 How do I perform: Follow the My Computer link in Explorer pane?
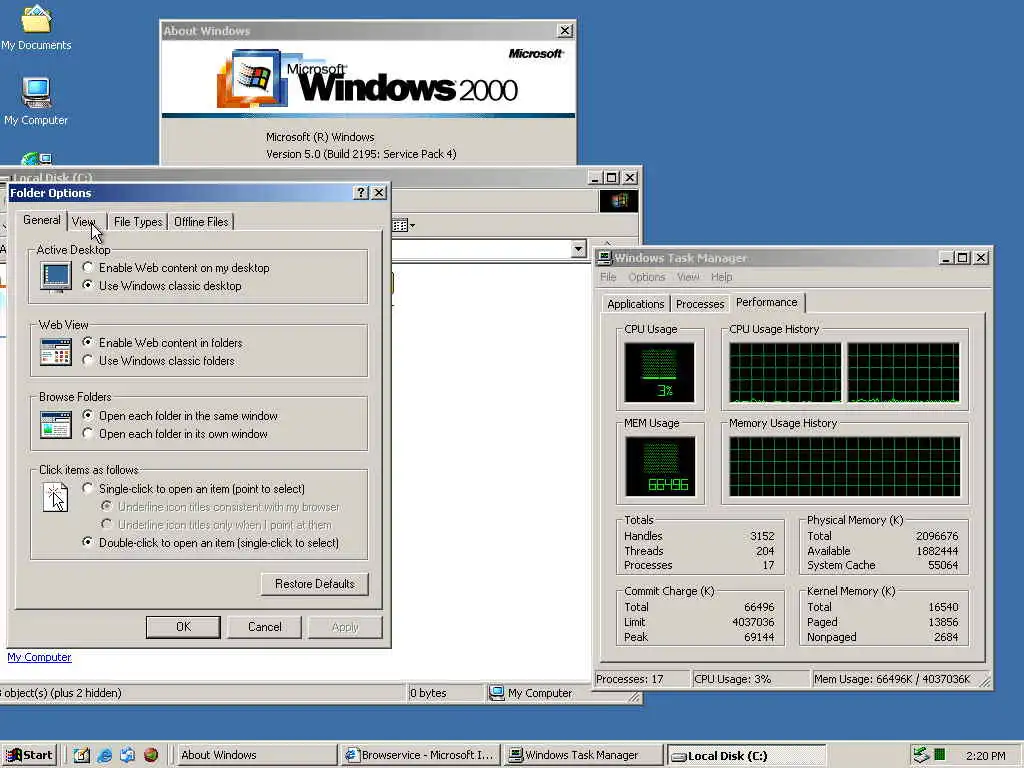point(39,657)
